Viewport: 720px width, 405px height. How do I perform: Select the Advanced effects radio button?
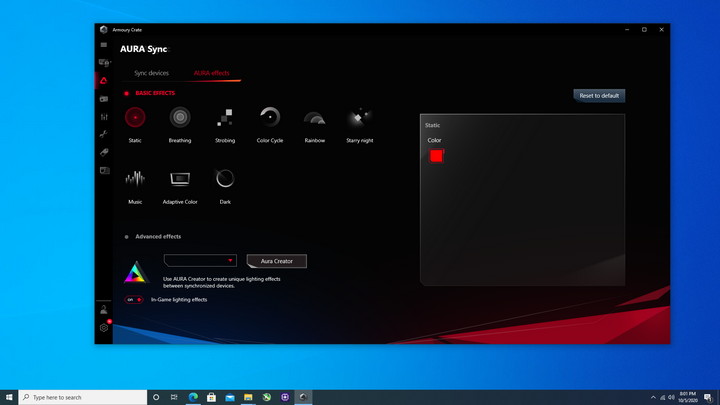tap(126, 237)
